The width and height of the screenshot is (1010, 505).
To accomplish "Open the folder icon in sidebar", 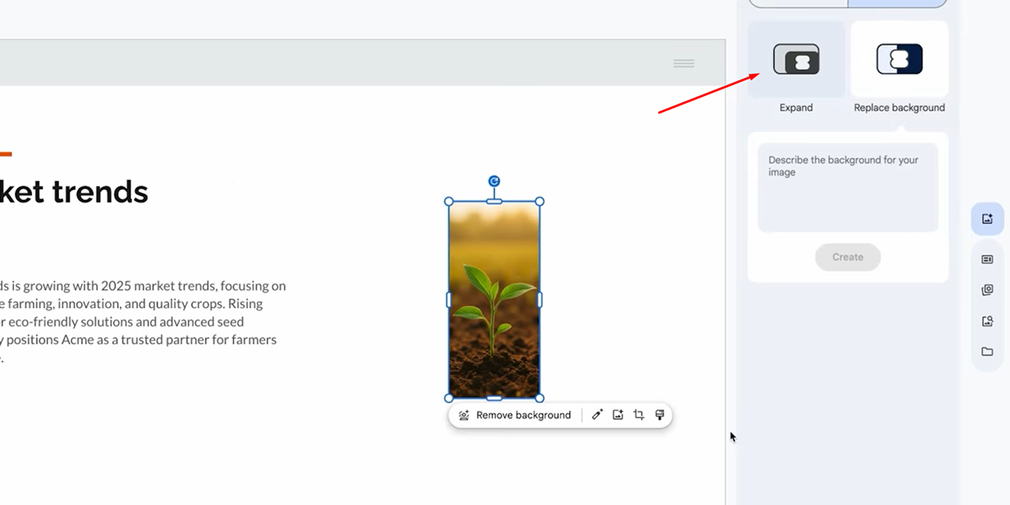I will [x=987, y=352].
